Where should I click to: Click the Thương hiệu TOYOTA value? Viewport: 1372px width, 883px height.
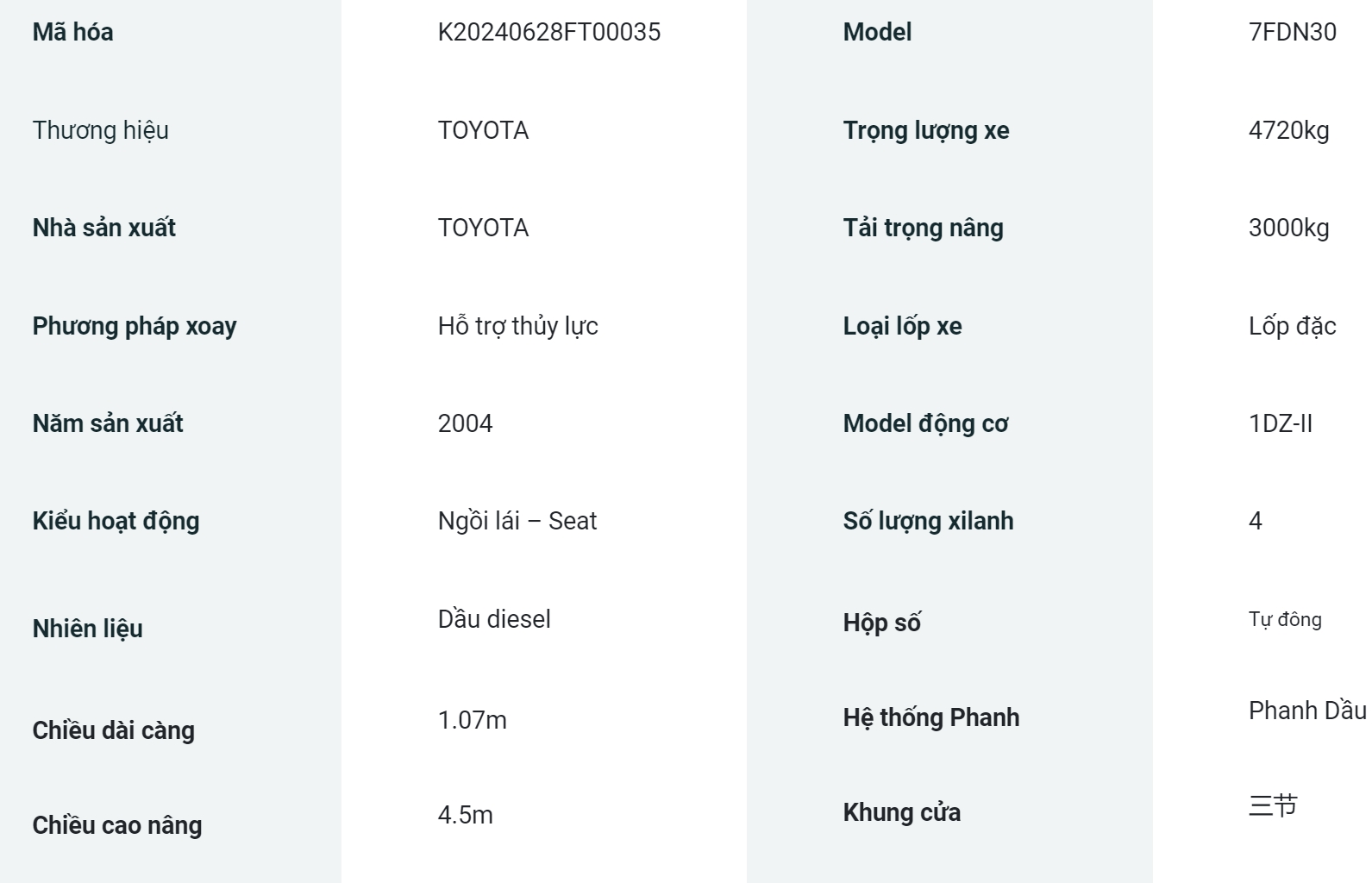483,130
